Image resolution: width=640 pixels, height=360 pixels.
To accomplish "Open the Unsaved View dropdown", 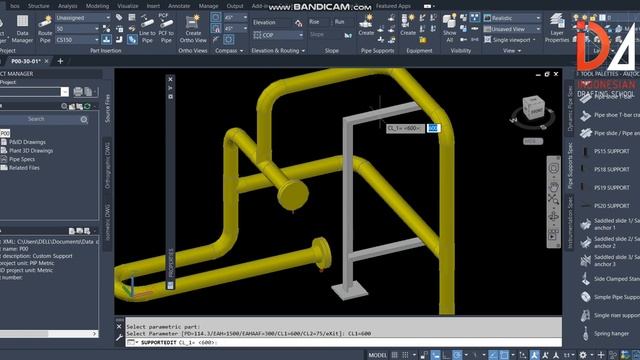I will pyautogui.click(x=512, y=29).
